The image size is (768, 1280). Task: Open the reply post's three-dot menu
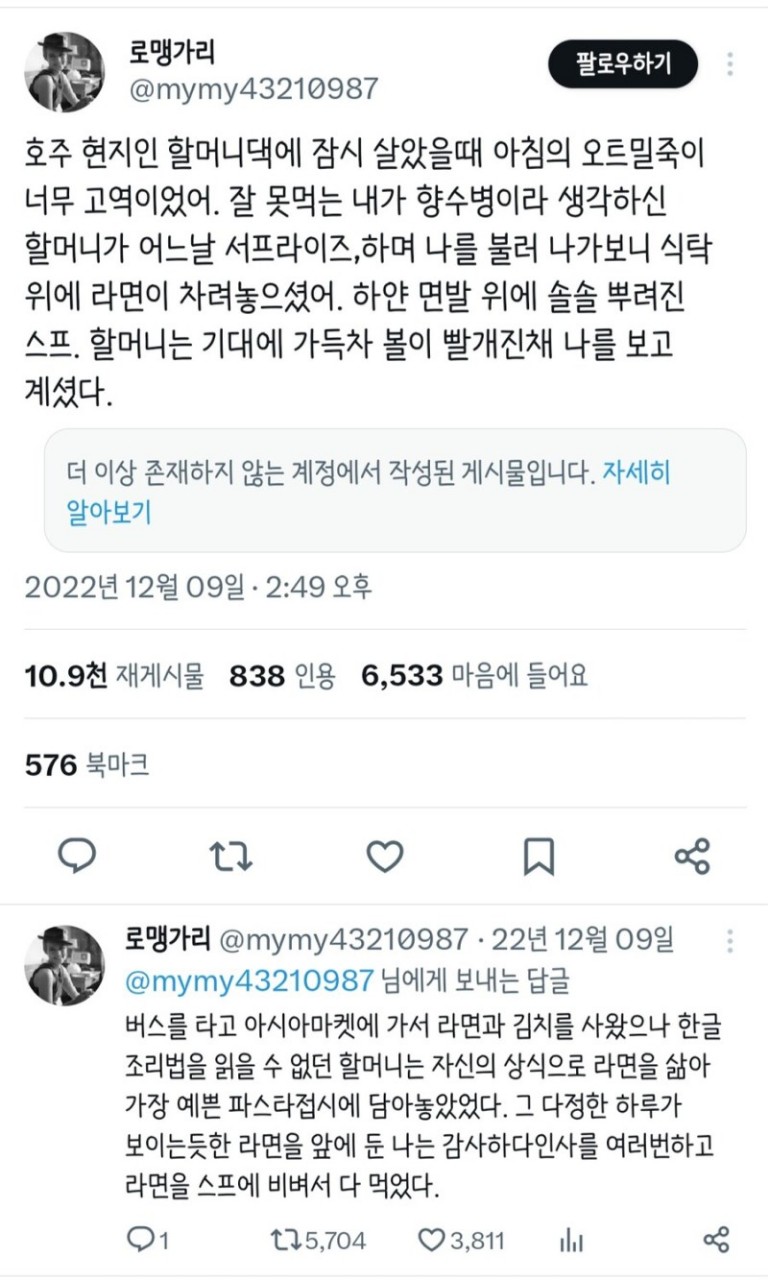point(731,940)
